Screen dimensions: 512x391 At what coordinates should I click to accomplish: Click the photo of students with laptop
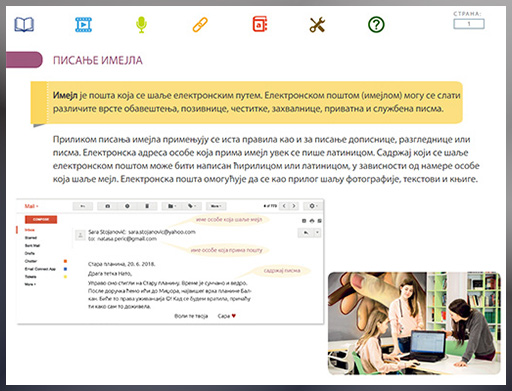pos(414,323)
